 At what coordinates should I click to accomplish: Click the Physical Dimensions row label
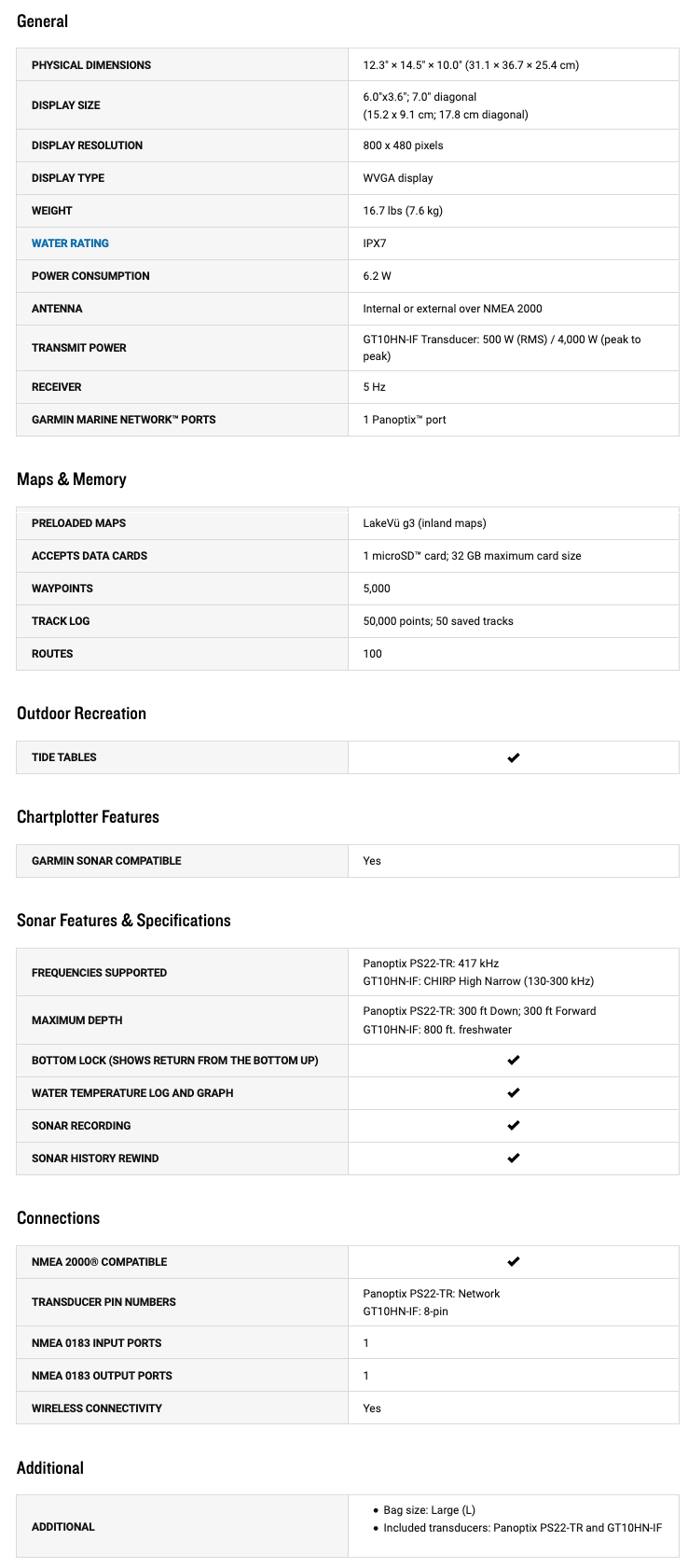(x=91, y=65)
